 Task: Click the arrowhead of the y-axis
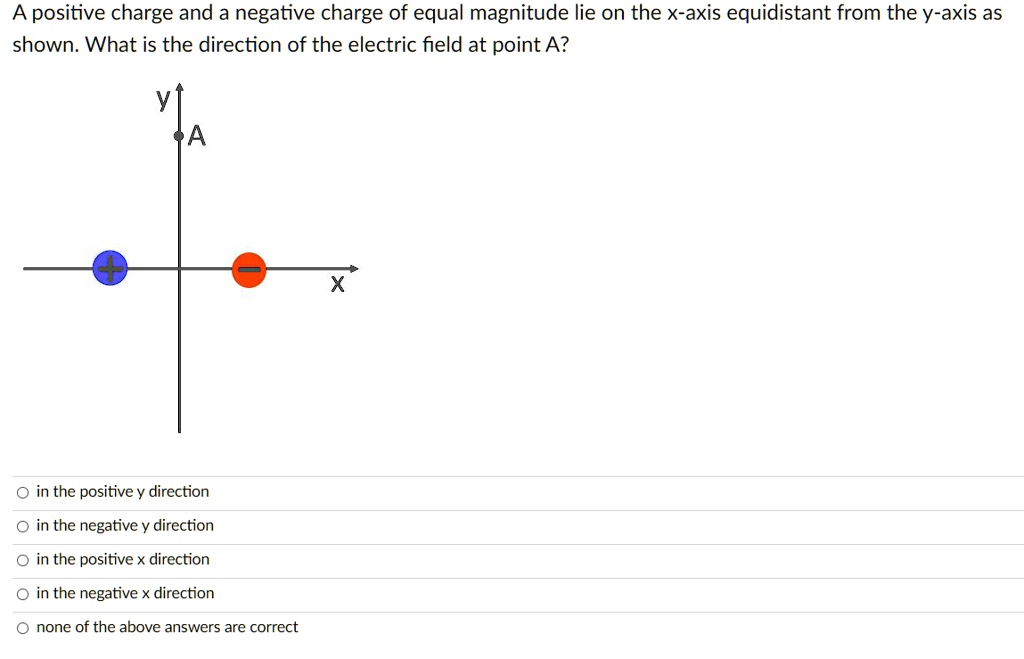pyautogui.click(x=178, y=88)
